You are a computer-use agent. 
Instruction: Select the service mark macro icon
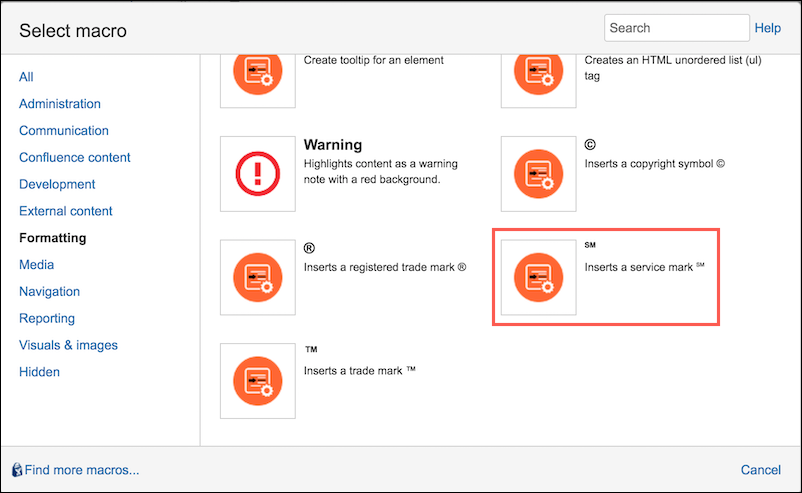coord(539,277)
